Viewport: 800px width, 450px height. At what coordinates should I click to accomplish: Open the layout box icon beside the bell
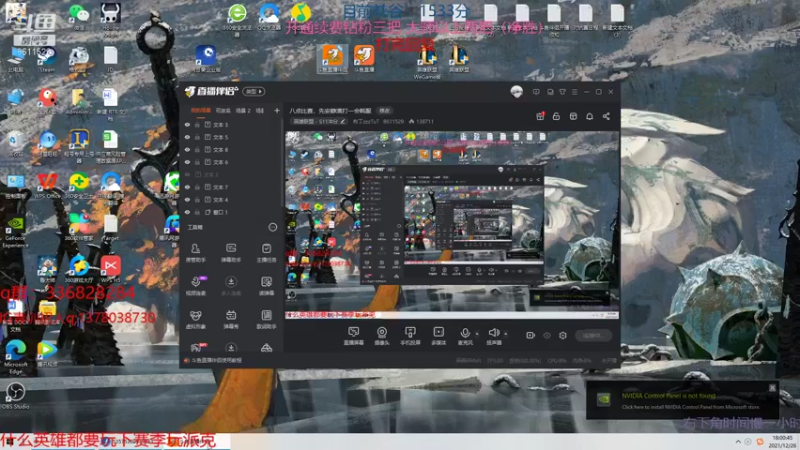point(573,116)
